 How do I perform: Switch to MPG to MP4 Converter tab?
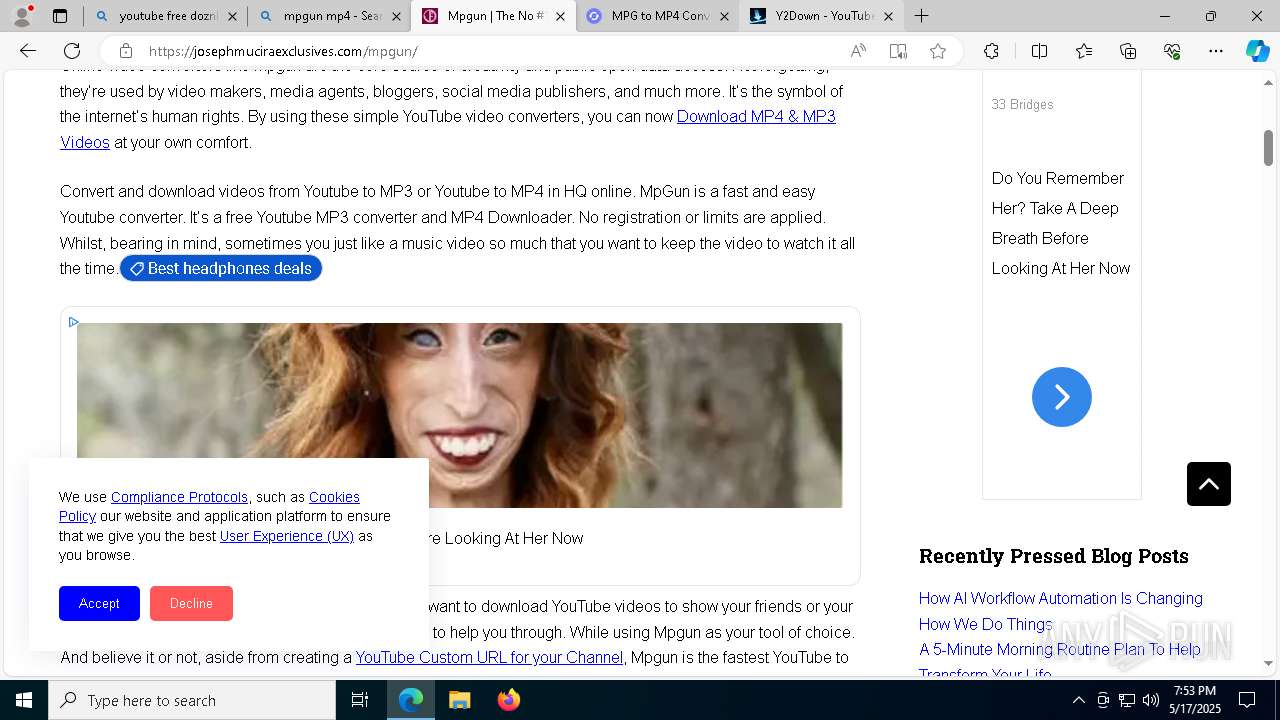(657, 16)
